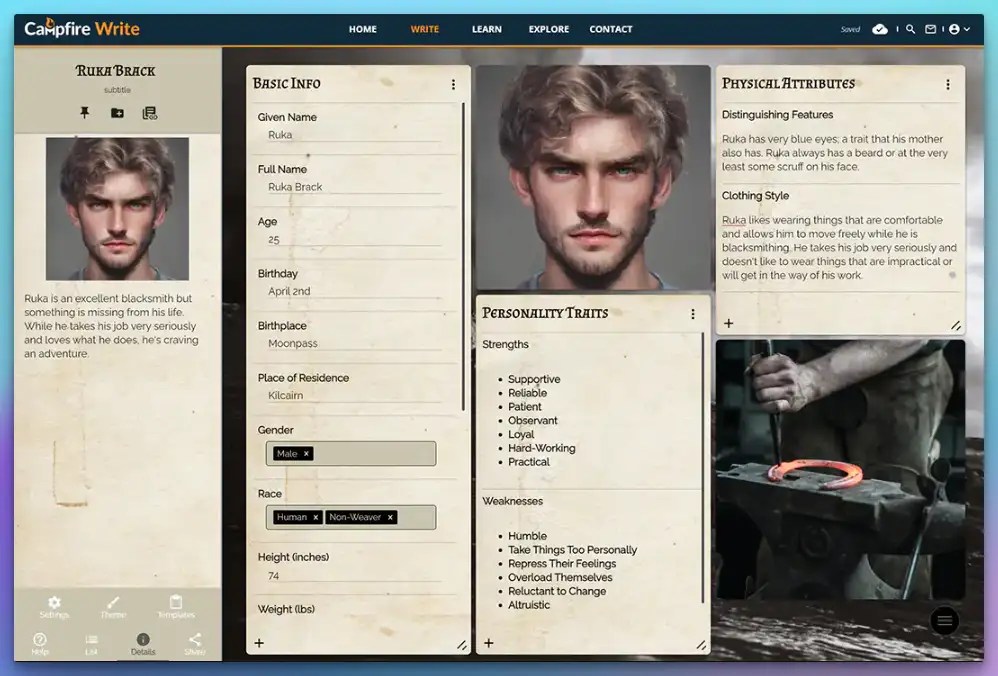Click the 'Hard-Working' strength entry
Viewport: 998px width, 676px height.
542,448
